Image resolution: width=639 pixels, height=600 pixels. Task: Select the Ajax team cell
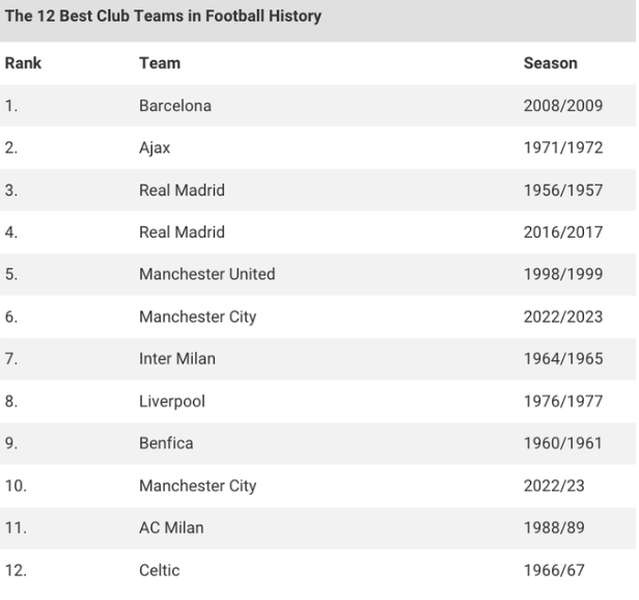tap(154, 148)
